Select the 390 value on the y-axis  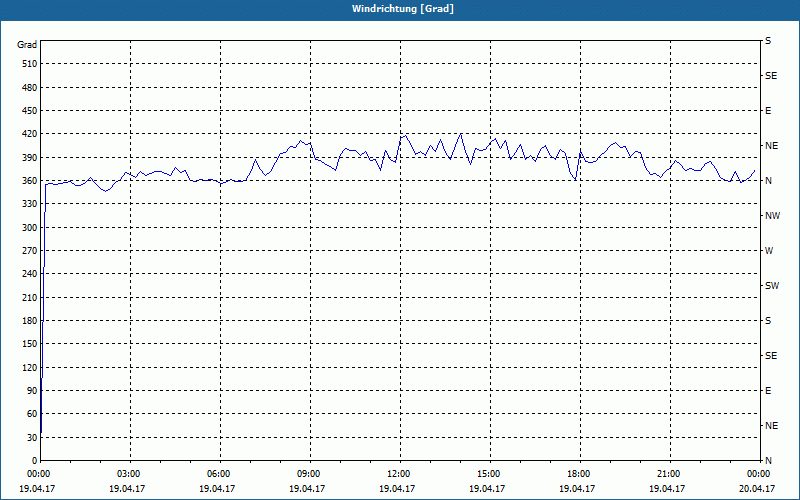pyautogui.click(x=30, y=158)
